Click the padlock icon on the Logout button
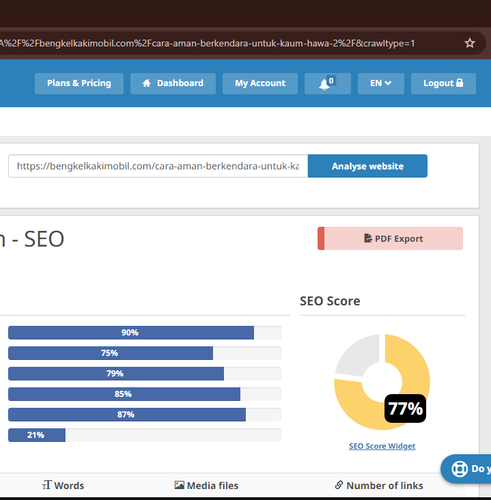 [x=460, y=83]
